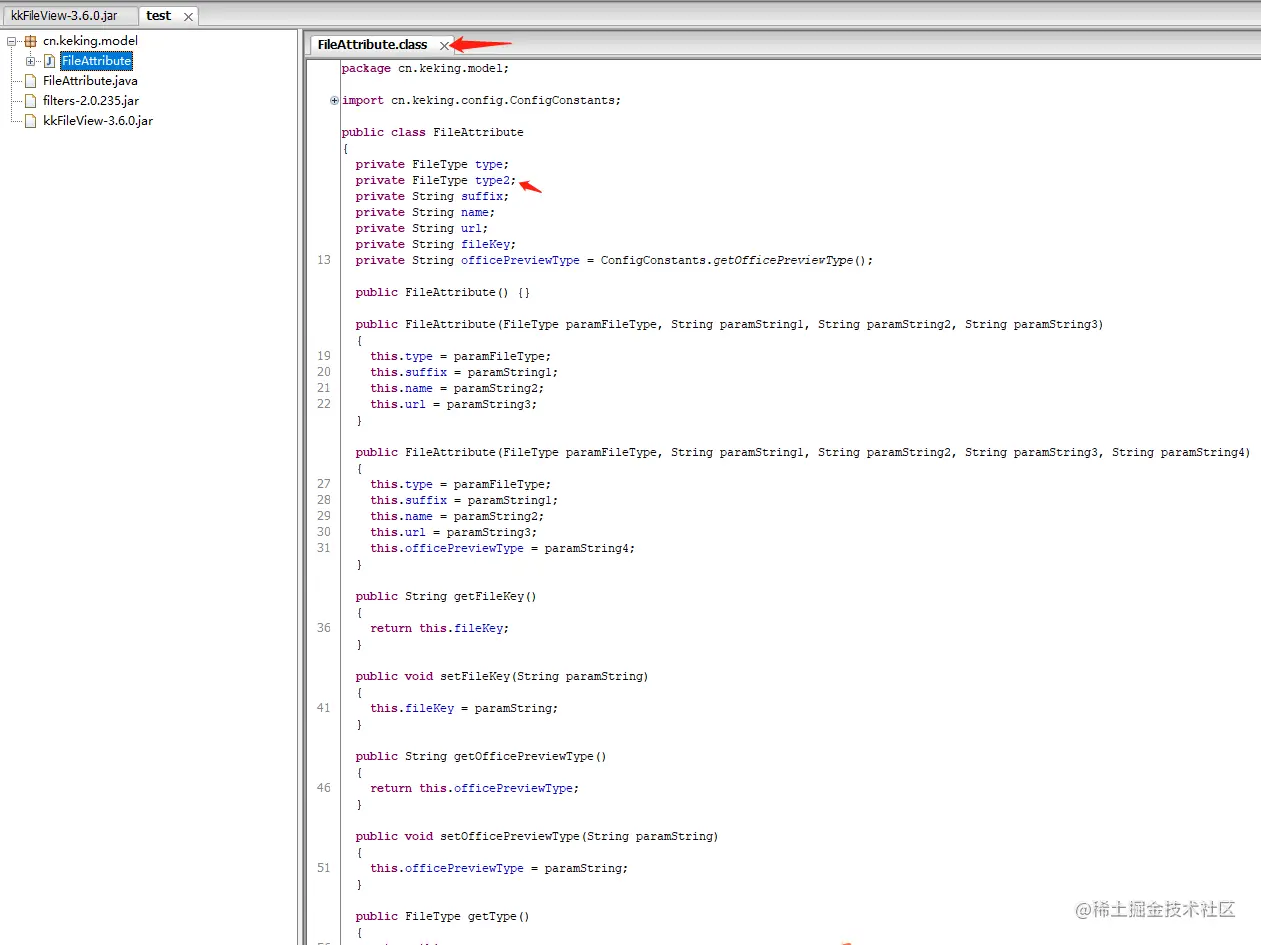Click line number 51 in the gutter
This screenshot has height=945, width=1261.
tap(323, 868)
